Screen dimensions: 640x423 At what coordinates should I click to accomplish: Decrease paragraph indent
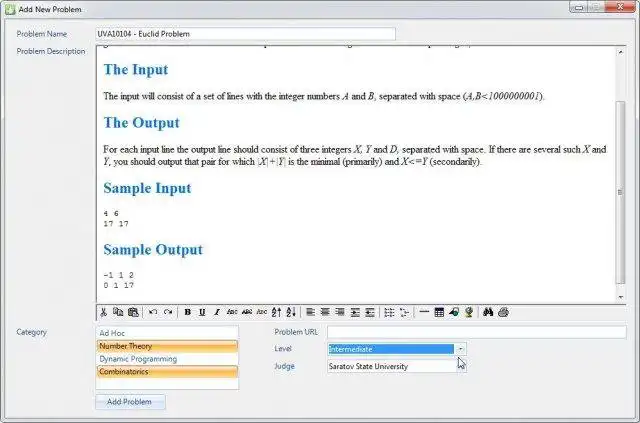[x=370, y=312]
